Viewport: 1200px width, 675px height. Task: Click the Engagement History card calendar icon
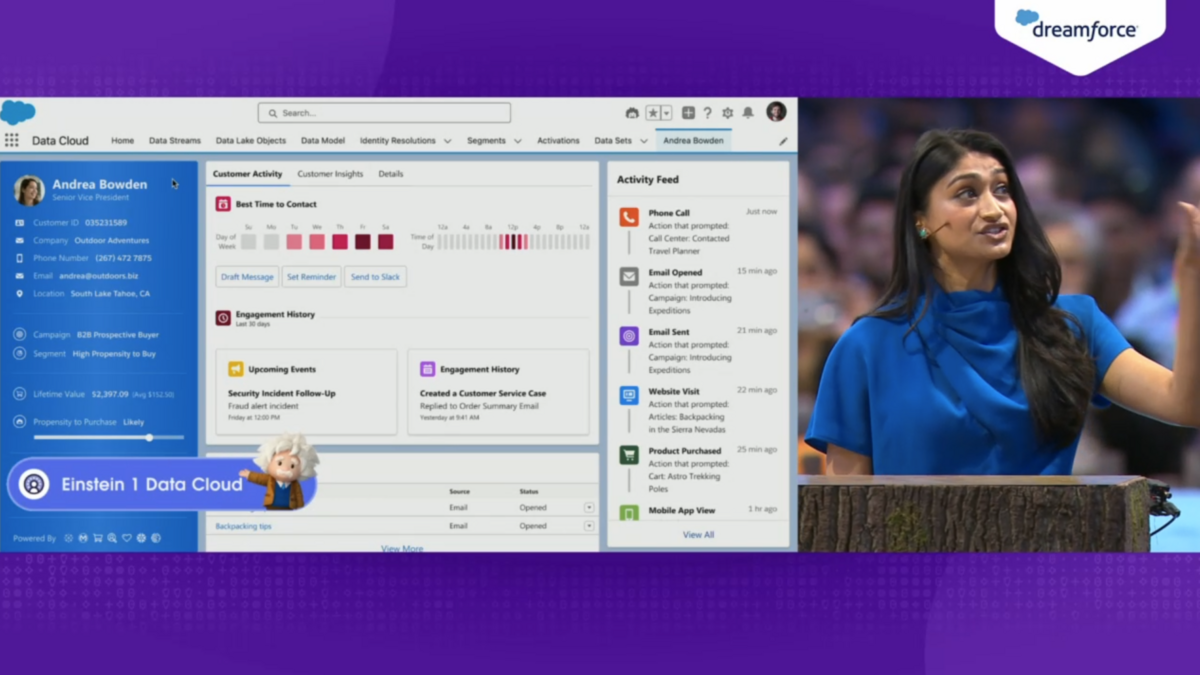pos(427,369)
